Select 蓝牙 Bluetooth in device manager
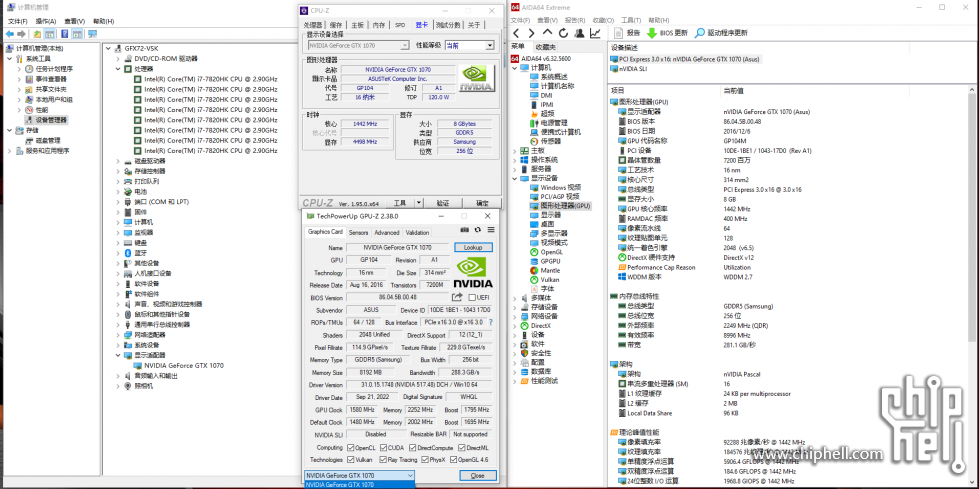The image size is (979, 489). (x=135, y=253)
